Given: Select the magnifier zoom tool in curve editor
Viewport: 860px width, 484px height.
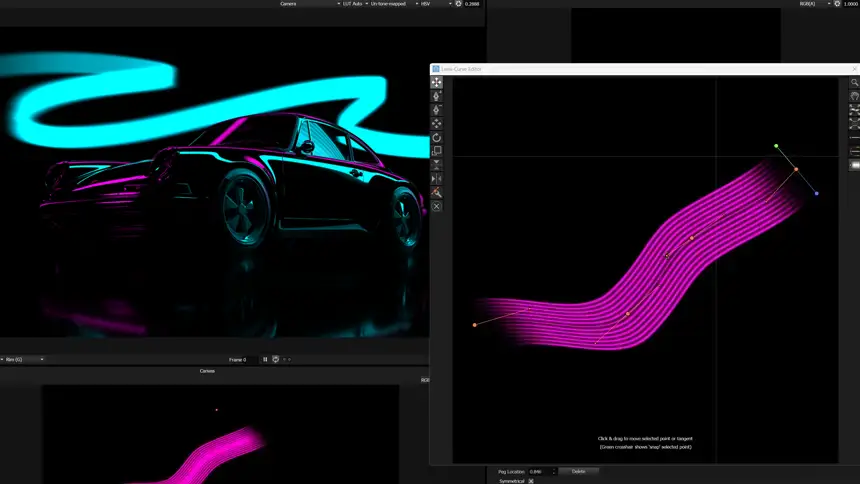Looking at the screenshot, I should (855, 82).
